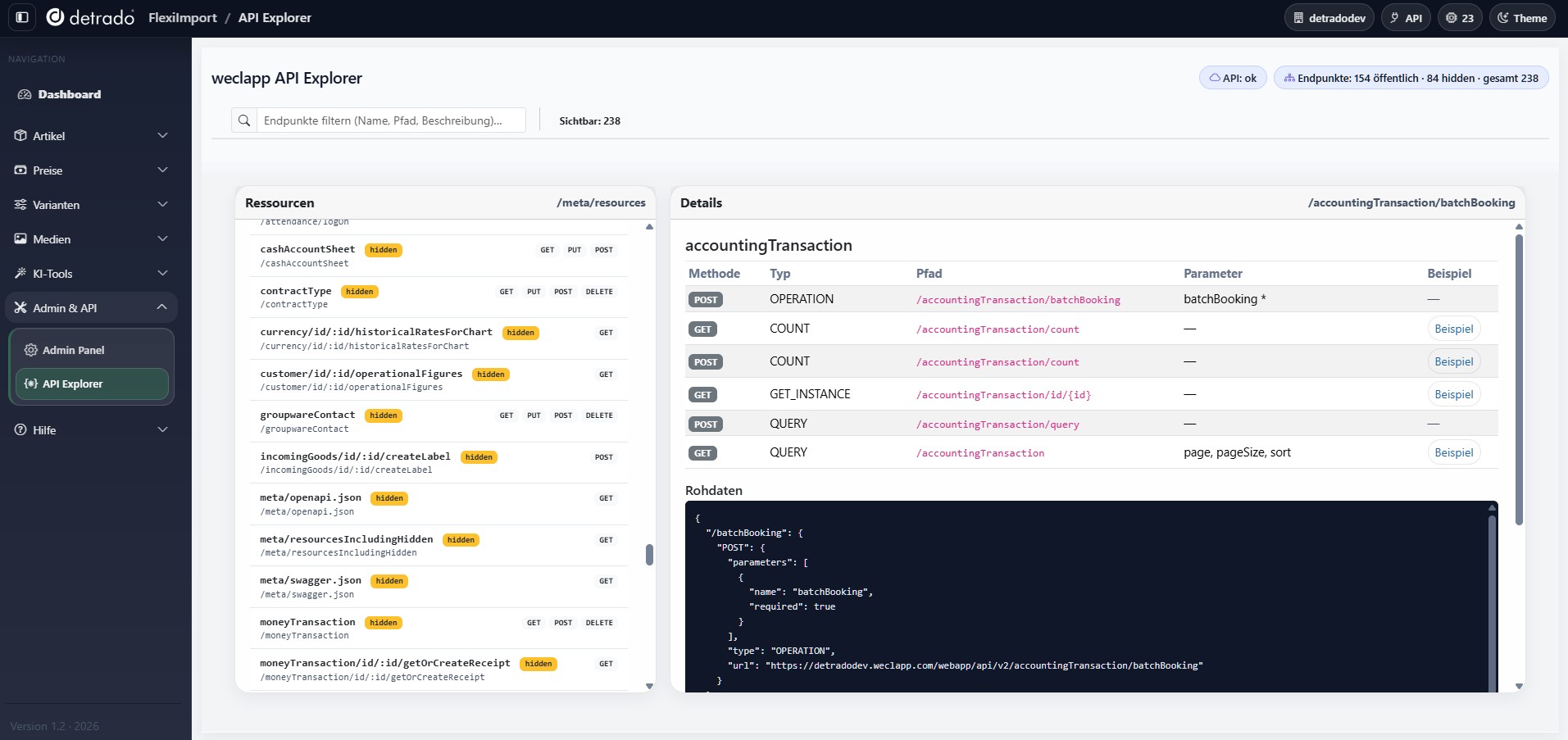
Task: Expand the Varianten menu
Action: tap(91, 205)
